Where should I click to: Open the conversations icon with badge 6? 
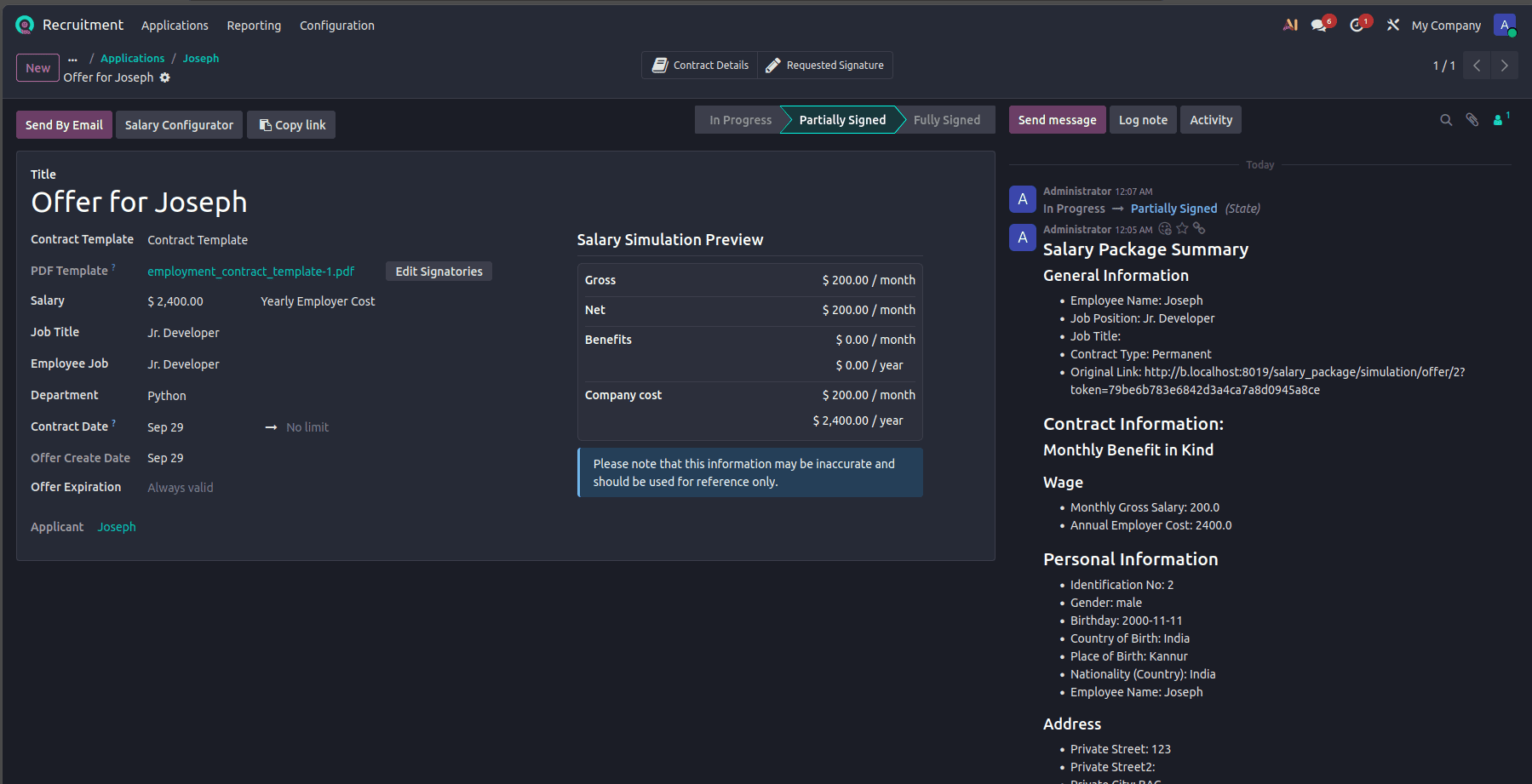[x=1321, y=26]
